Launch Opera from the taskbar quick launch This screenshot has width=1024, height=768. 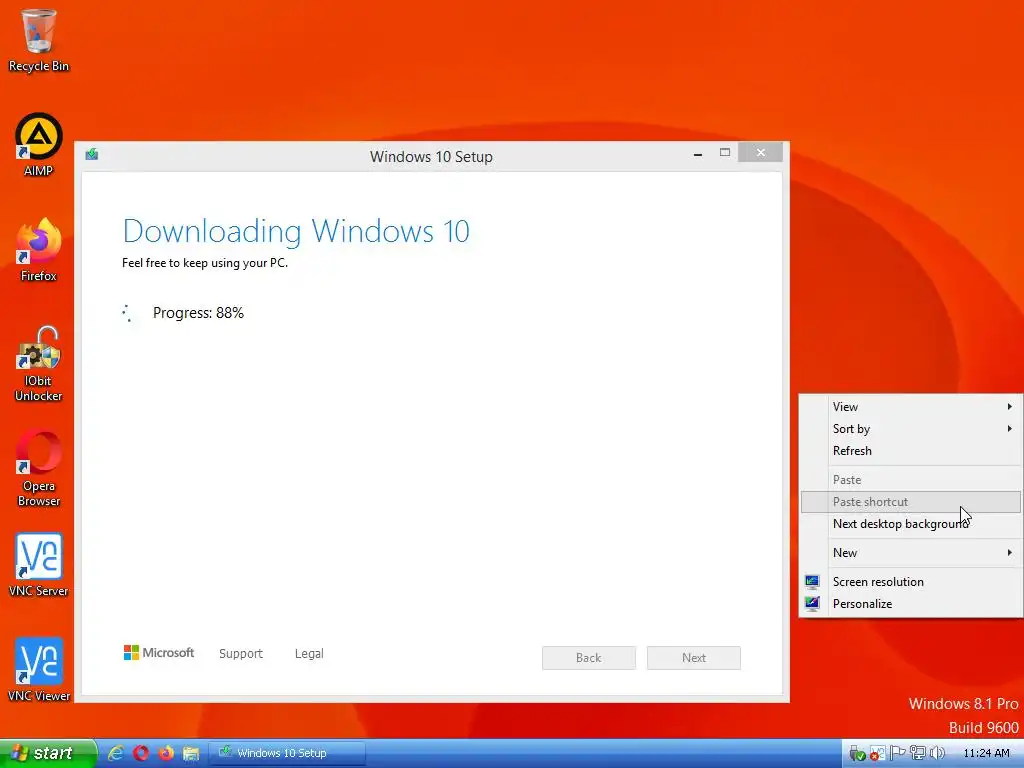[140, 753]
